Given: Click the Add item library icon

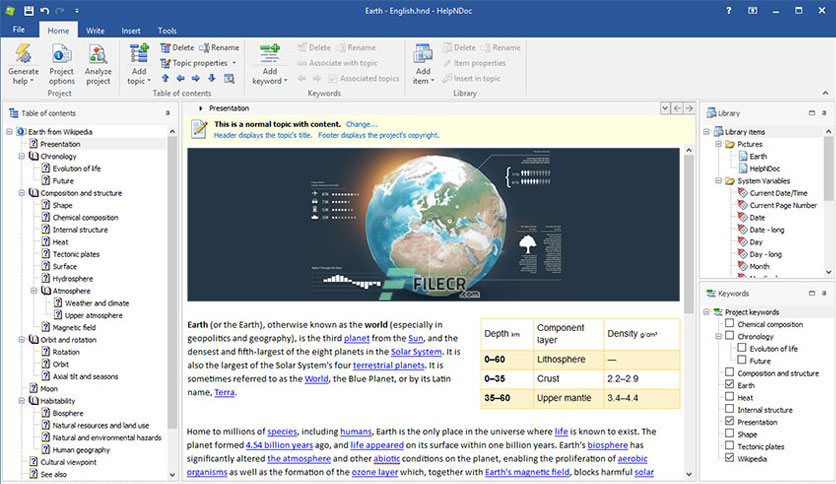Looking at the screenshot, I should coord(423,55).
